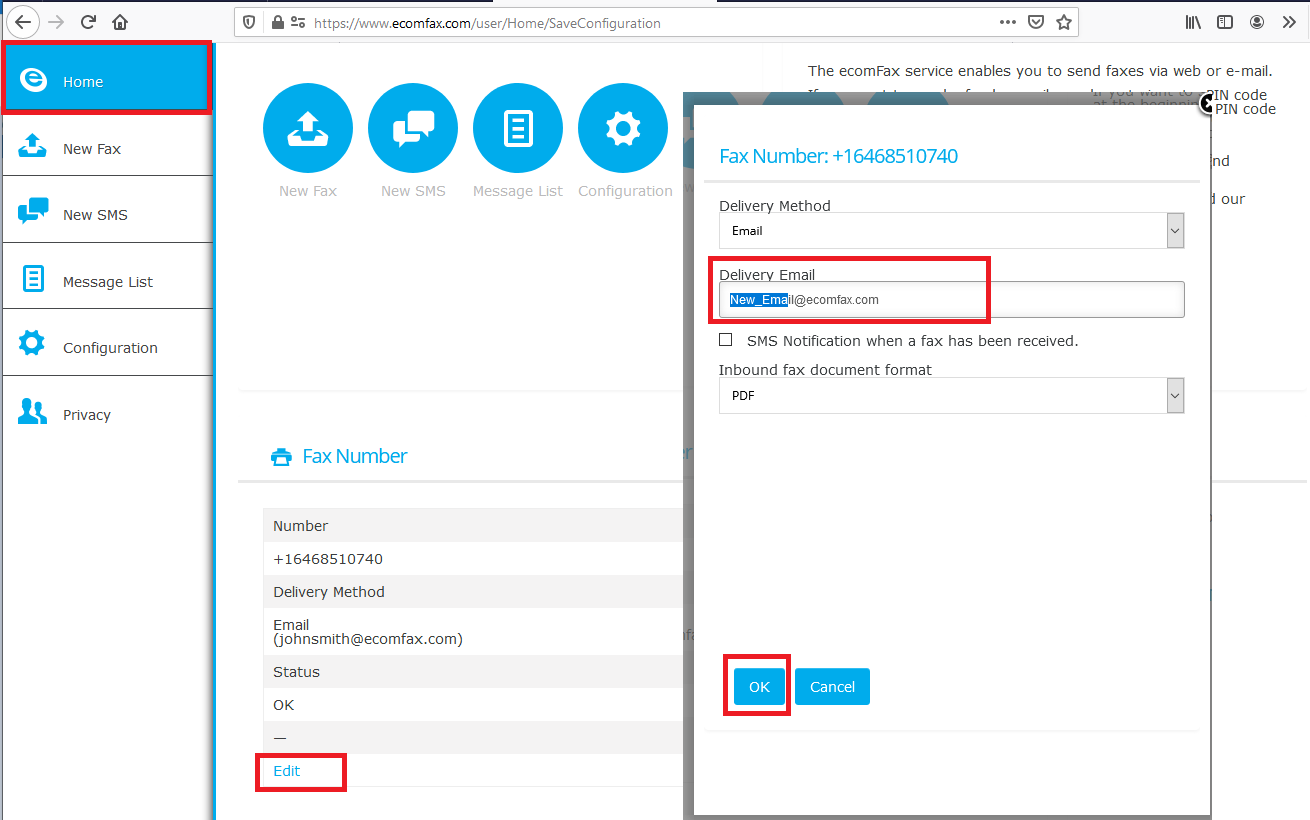This screenshot has height=820, width=1310.
Task: Click the Edit link under the fax number table
Action: [x=287, y=771]
